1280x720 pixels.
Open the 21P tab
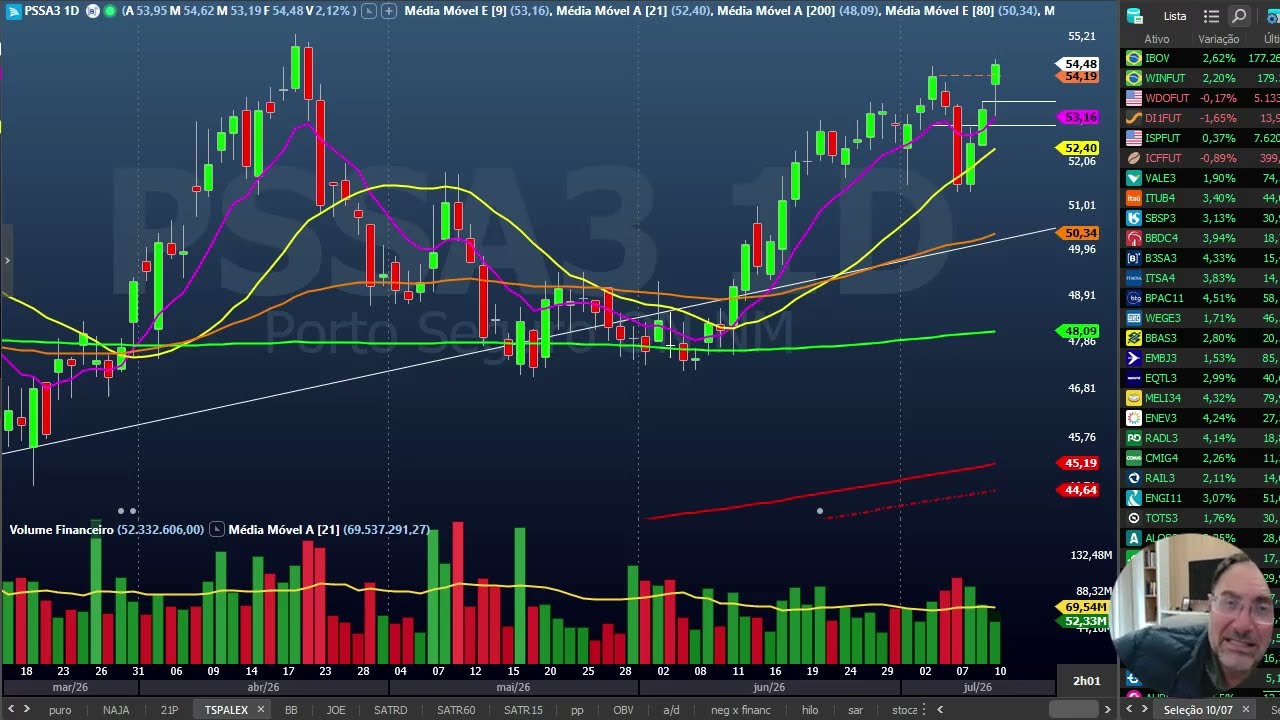tap(170, 710)
